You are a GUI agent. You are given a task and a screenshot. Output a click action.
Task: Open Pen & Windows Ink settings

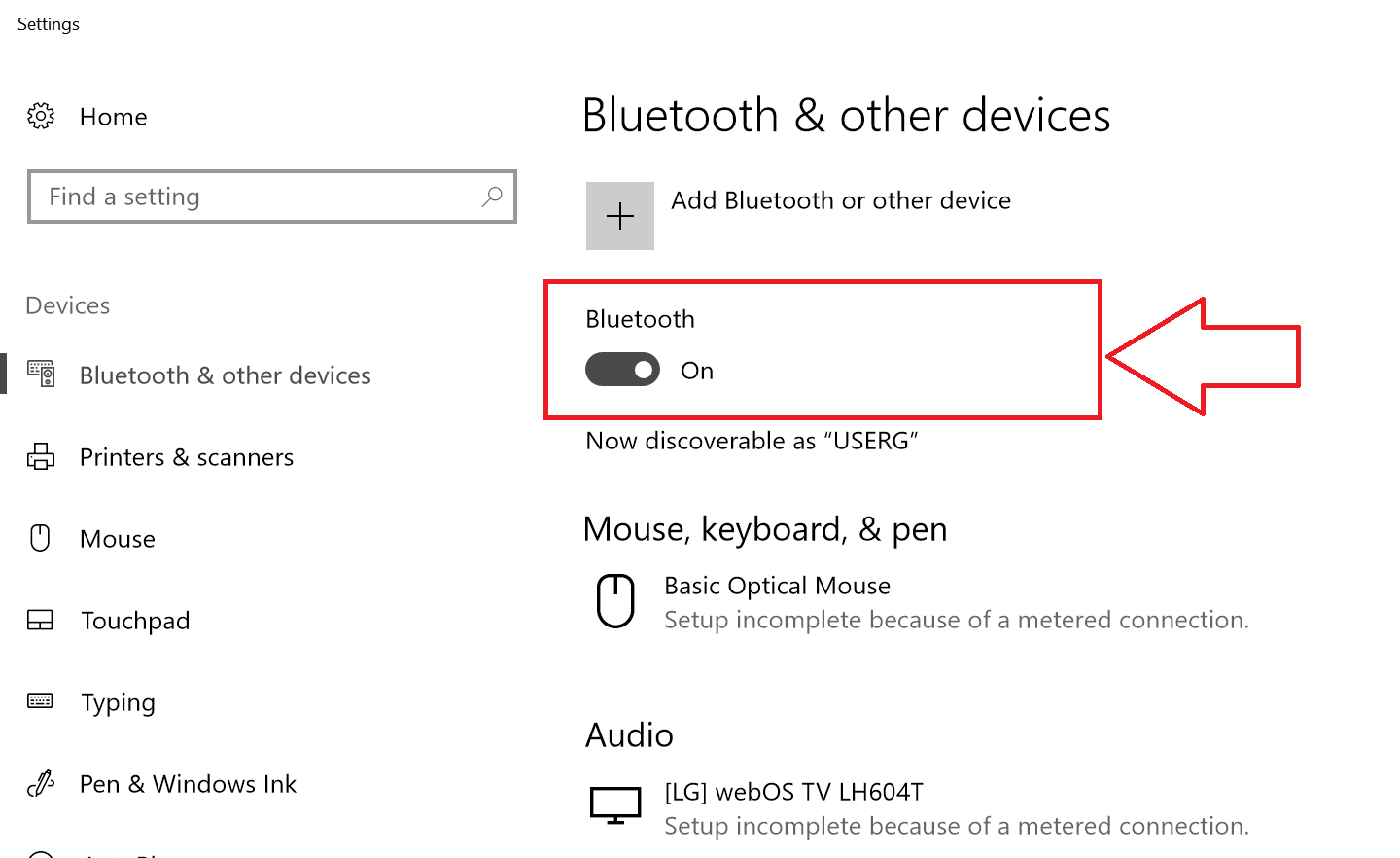click(x=188, y=784)
